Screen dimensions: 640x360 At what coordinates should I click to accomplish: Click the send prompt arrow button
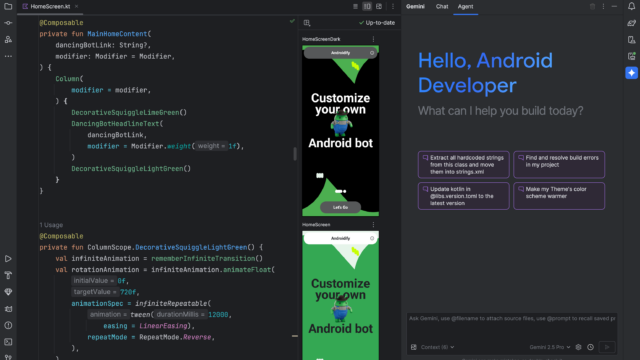[x=607, y=347]
